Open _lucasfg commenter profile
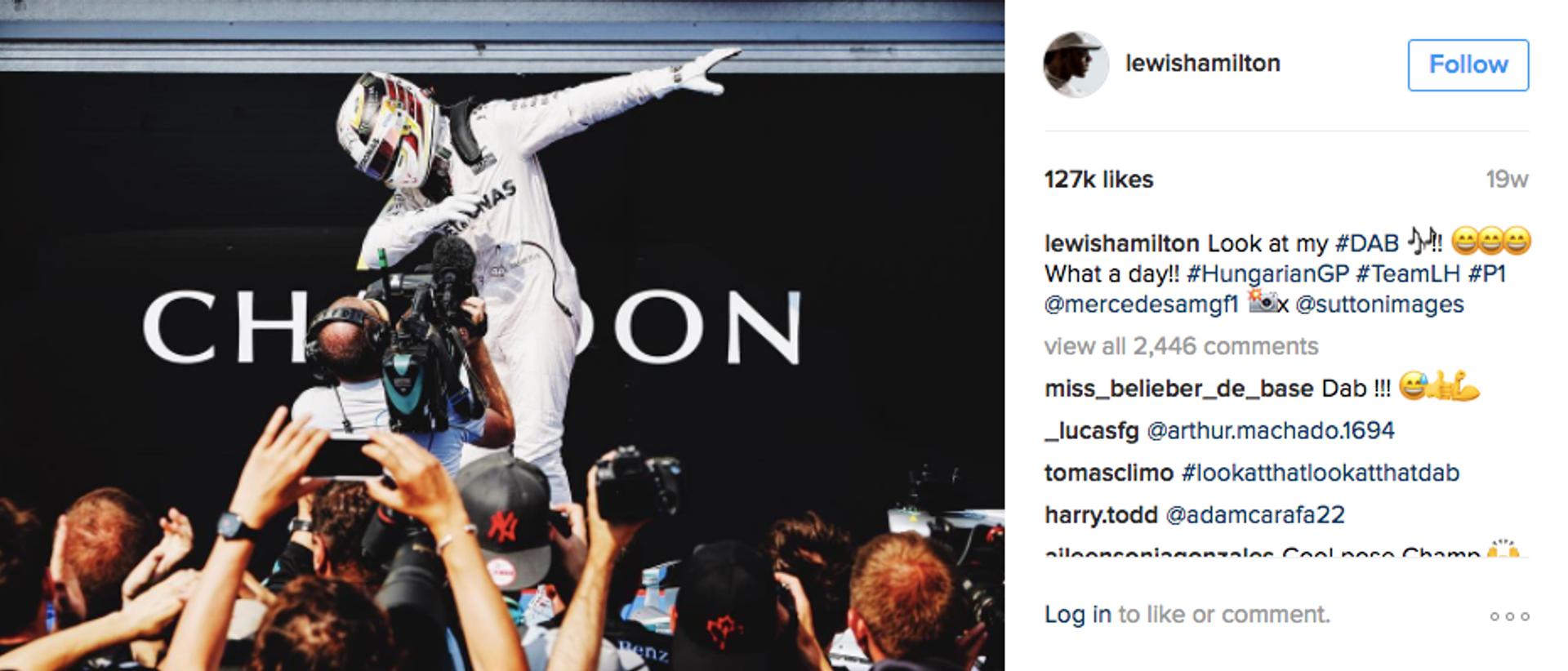 pyautogui.click(x=1091, y=430)
